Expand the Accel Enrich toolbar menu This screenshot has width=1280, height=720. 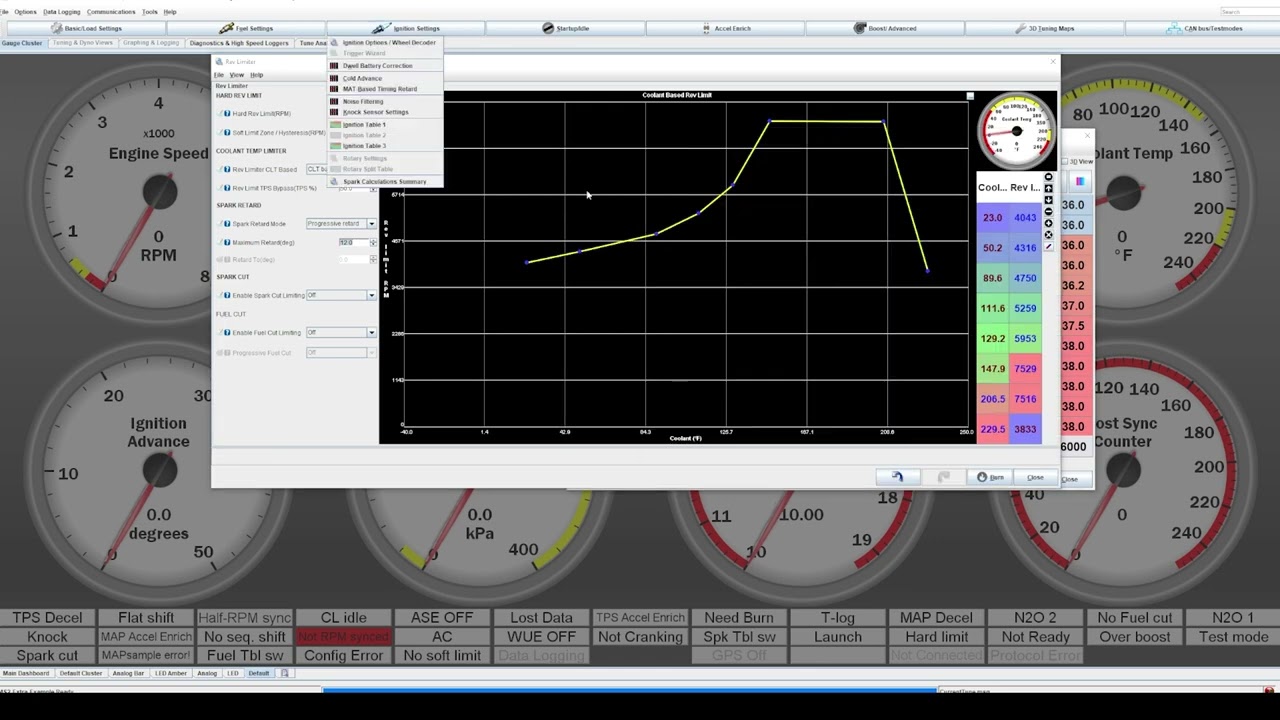coord(726,28)
